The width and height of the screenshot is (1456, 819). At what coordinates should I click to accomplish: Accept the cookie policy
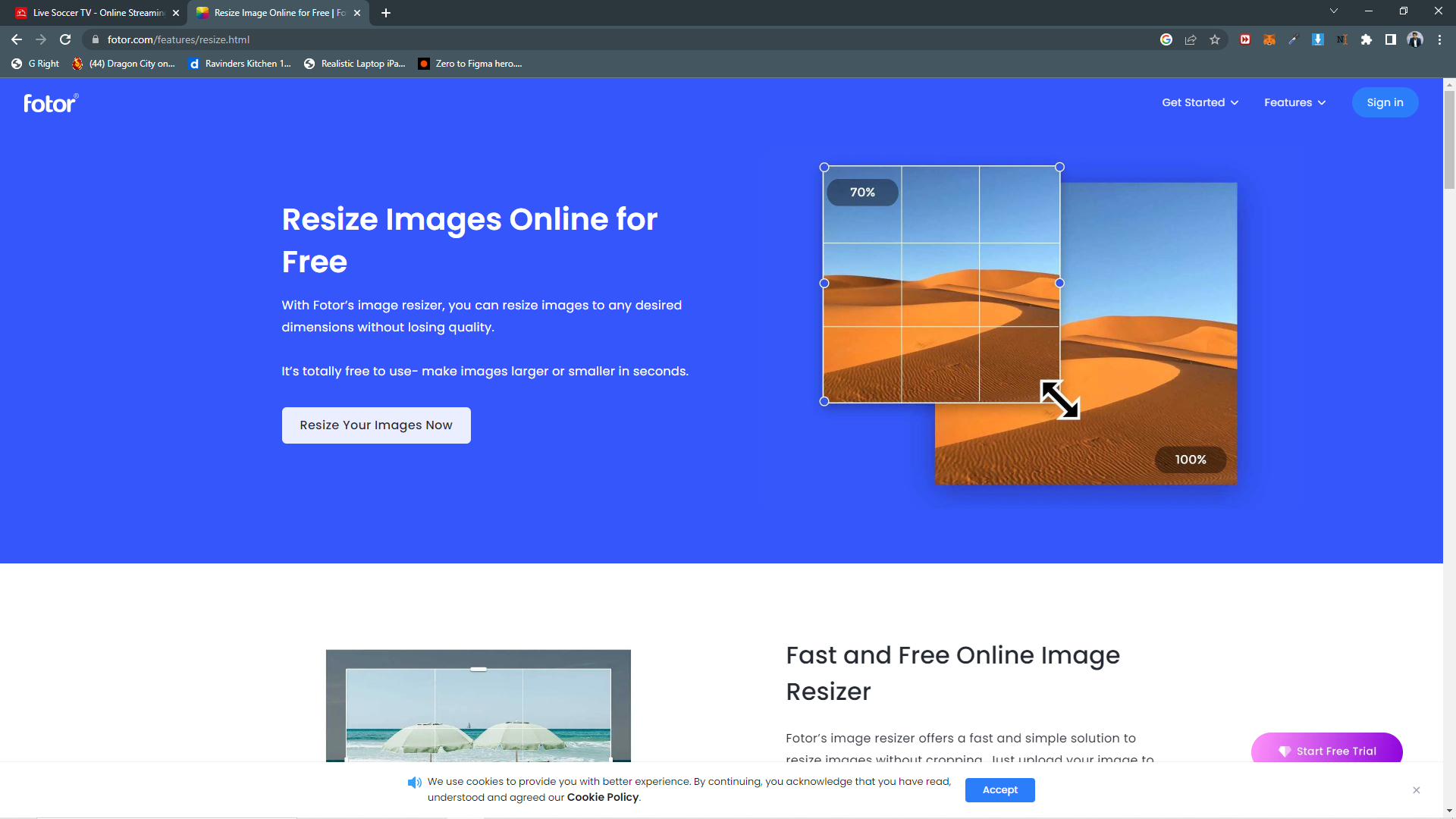[x=999, y=790]
